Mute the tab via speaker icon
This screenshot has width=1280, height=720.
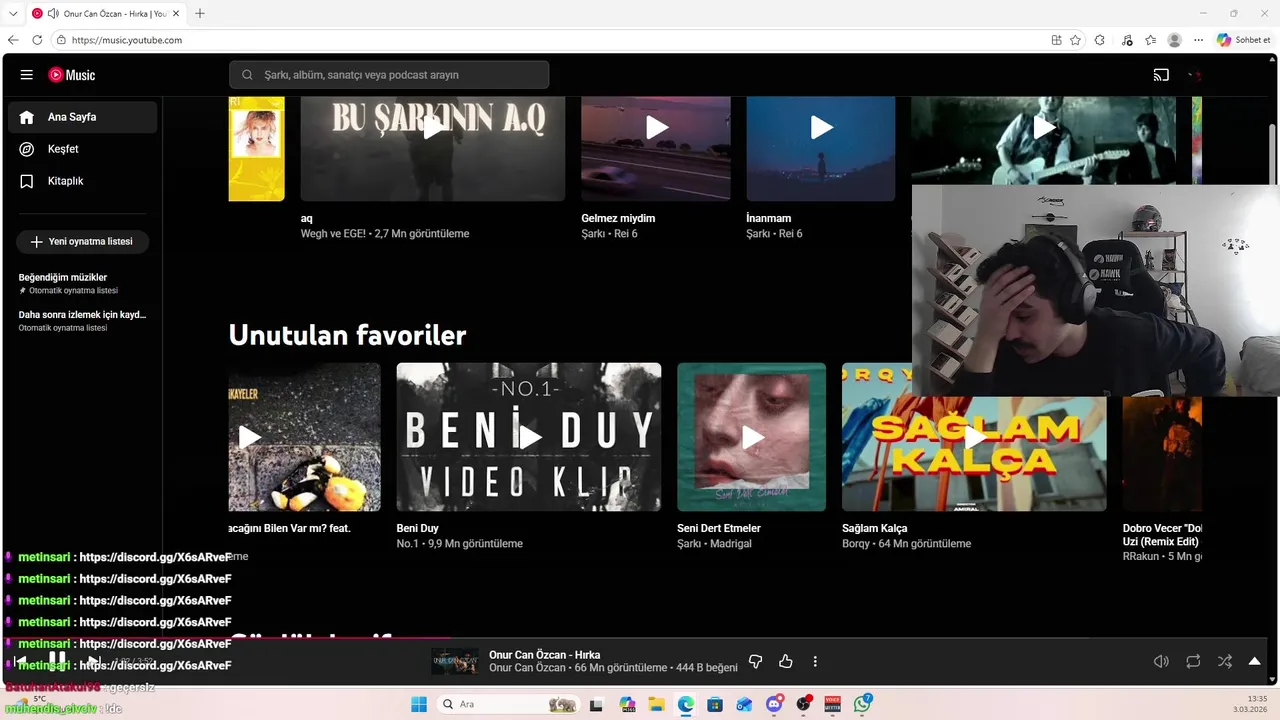52,13
